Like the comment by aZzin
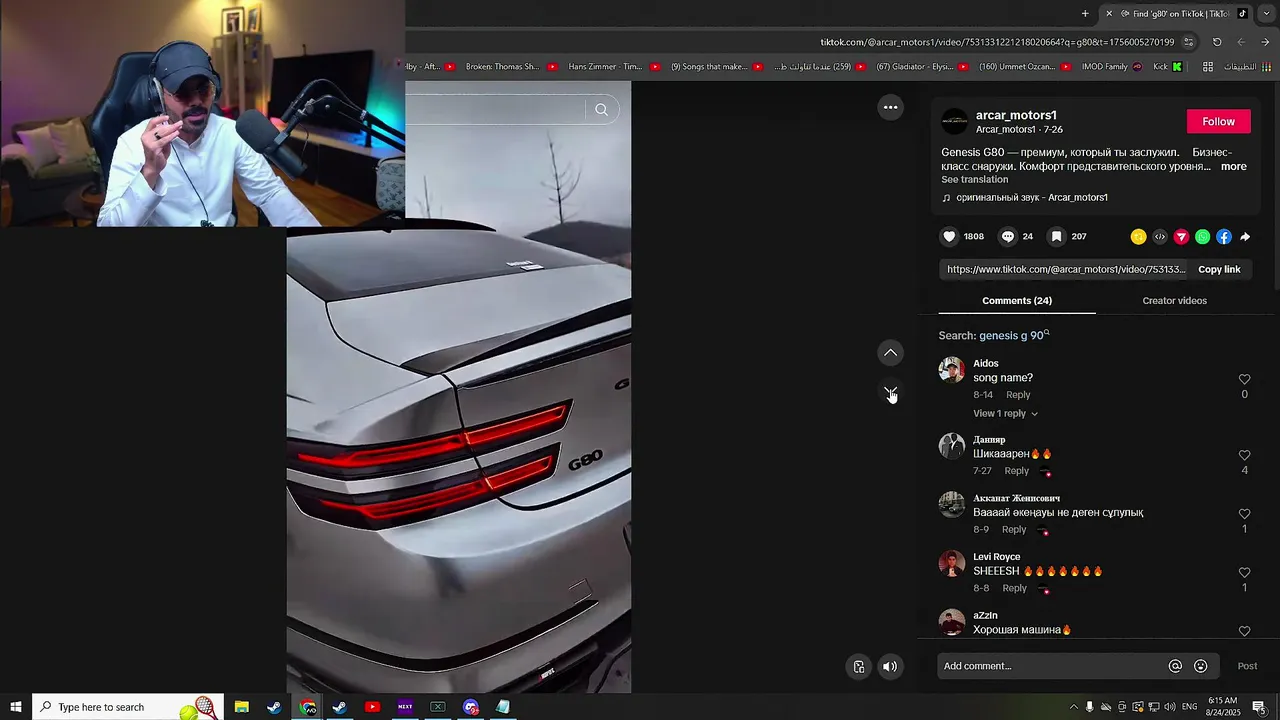 [x=1244, y=631]
